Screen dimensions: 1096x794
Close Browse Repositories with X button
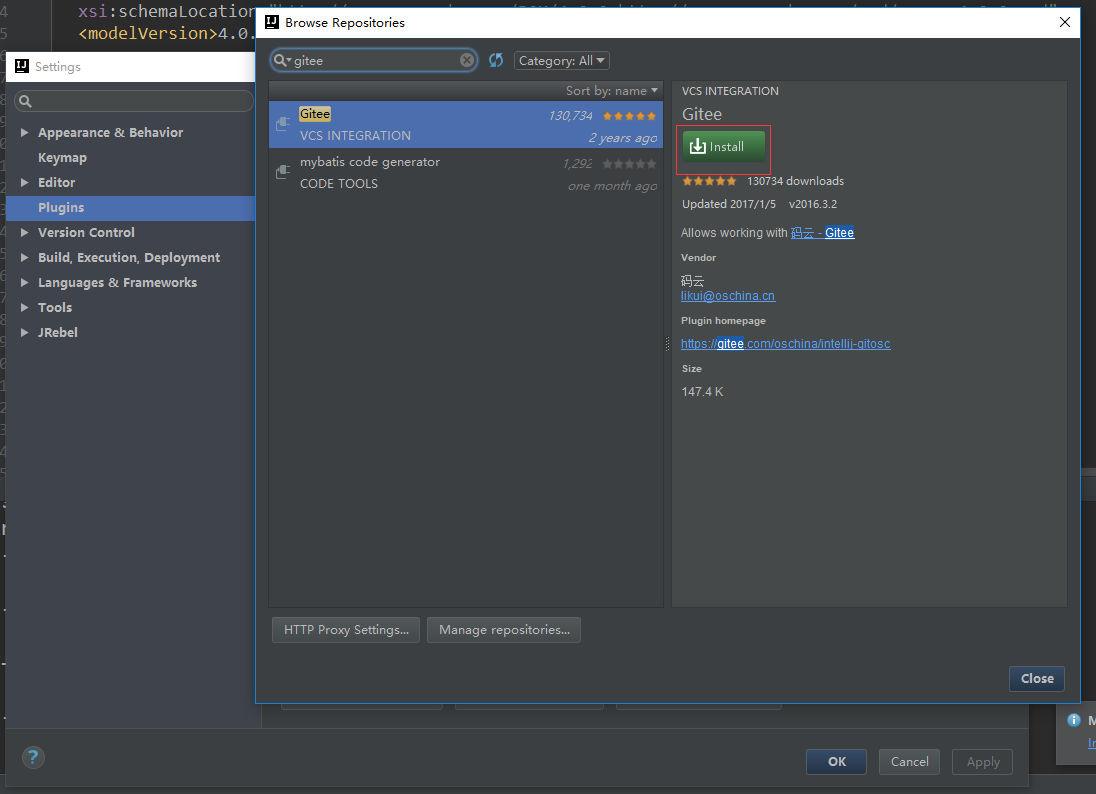coord(1065,22)
